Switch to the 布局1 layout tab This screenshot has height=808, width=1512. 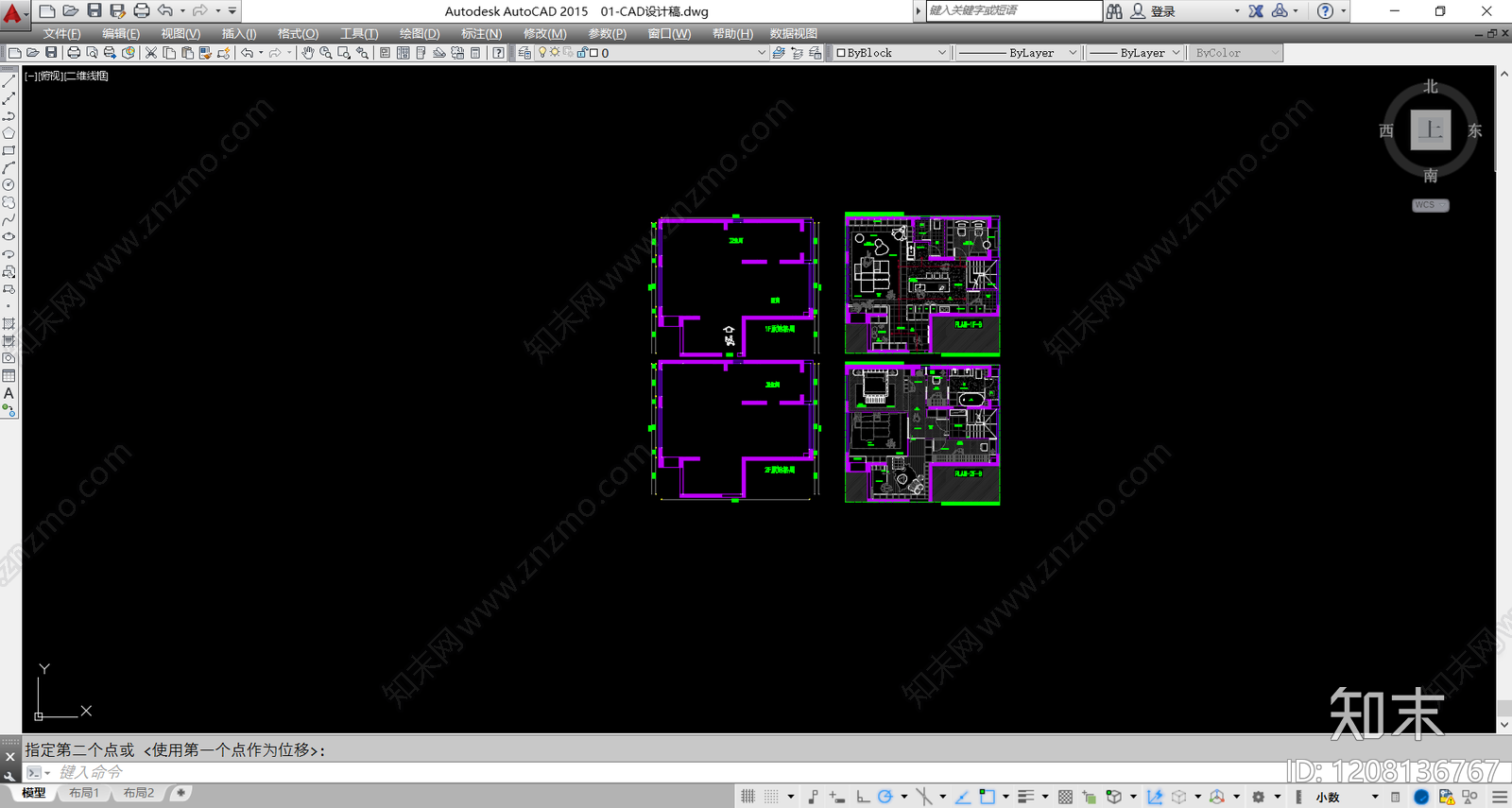pyautogui.click(x=84, y=793)
